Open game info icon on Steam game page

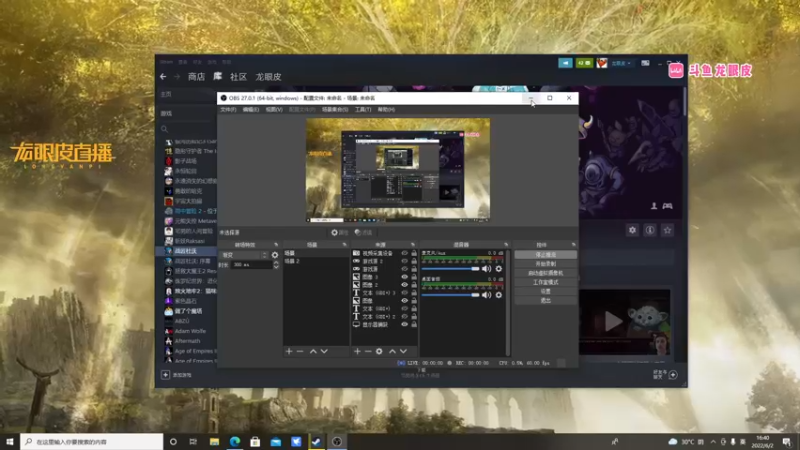tap(649, 230)
